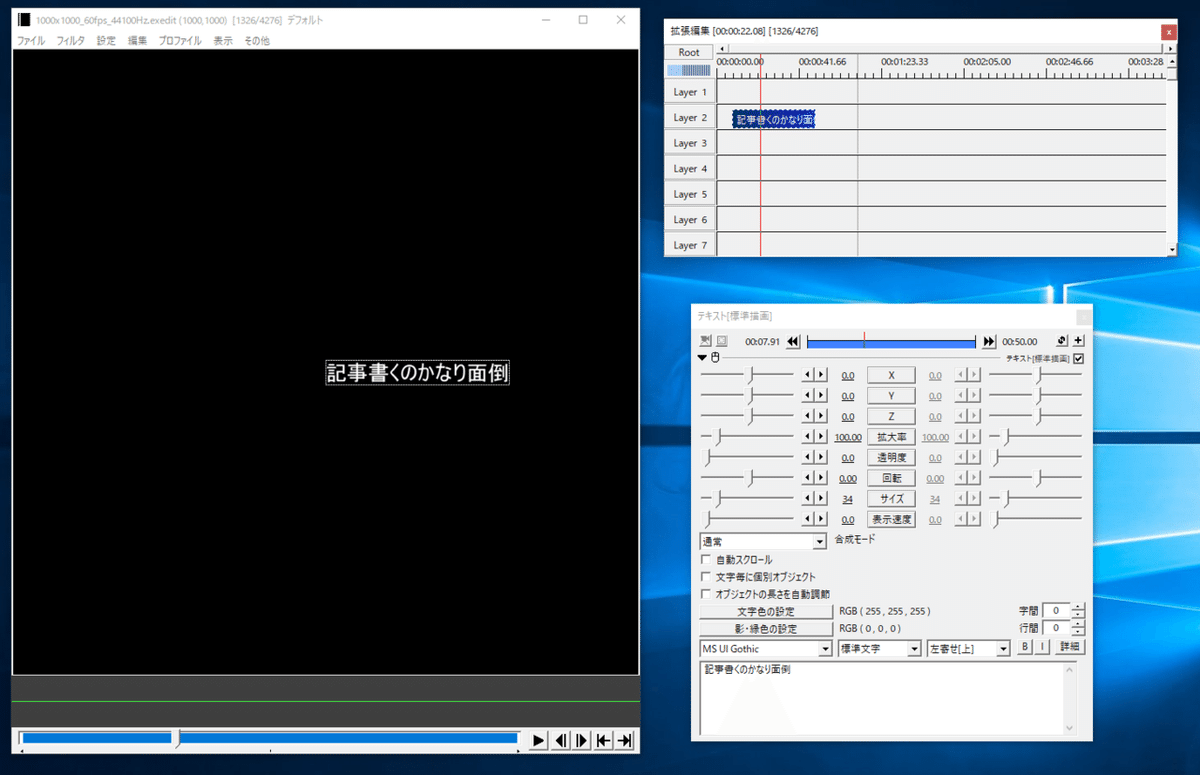Uncheck the テキスト[標準描画] checkbox
The height and width of the screenshot is (775, 1200).
tap(1078, 358)
